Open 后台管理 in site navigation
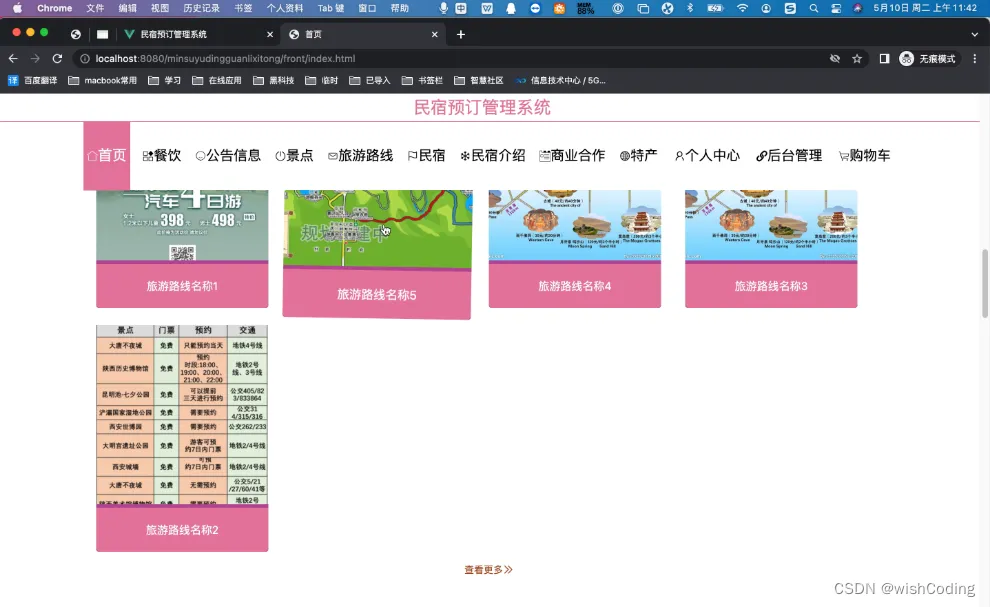 789,155
